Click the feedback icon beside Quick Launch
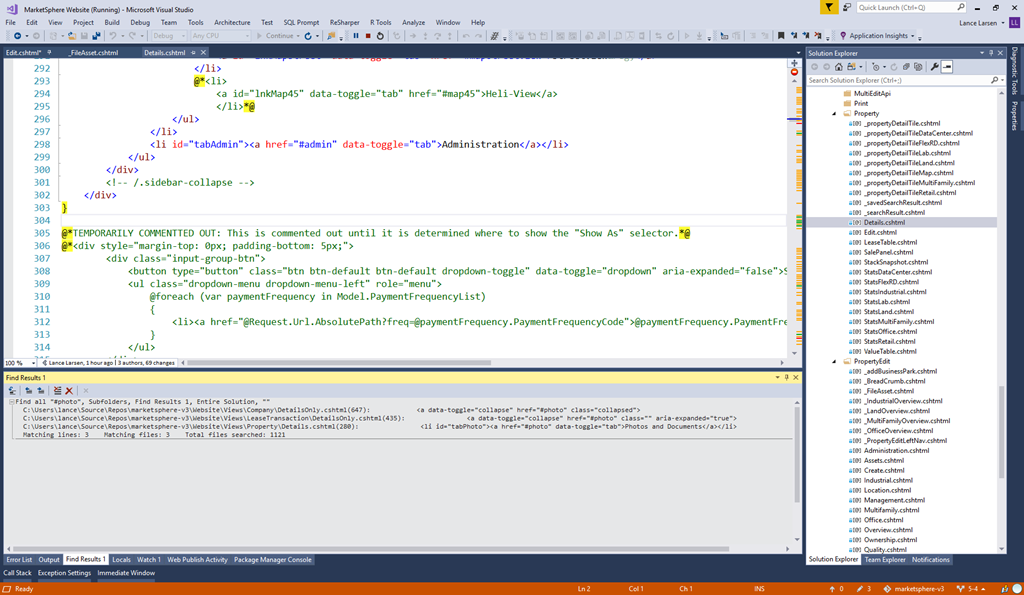Image resolution: width=1024 pixels, height=595 pixels. (847, 7)
